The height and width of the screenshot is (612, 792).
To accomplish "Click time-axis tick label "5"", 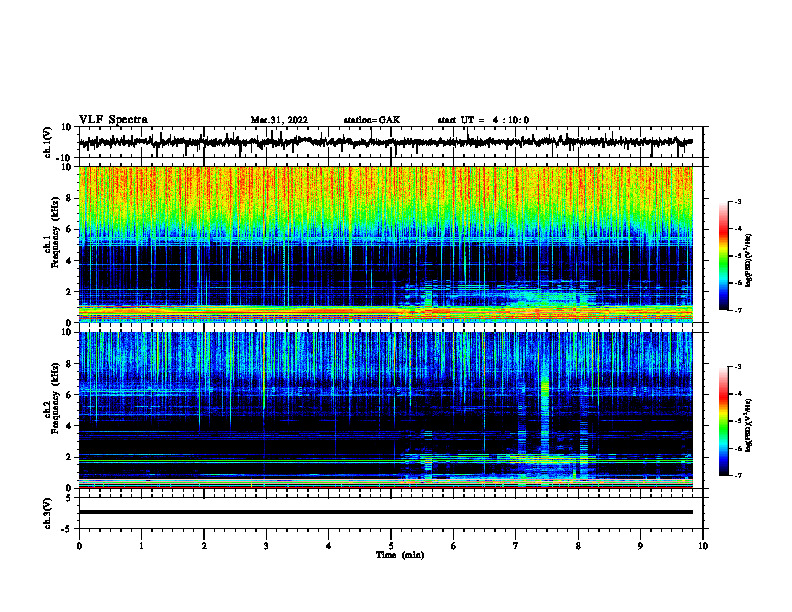I will [x=391, y=546].
